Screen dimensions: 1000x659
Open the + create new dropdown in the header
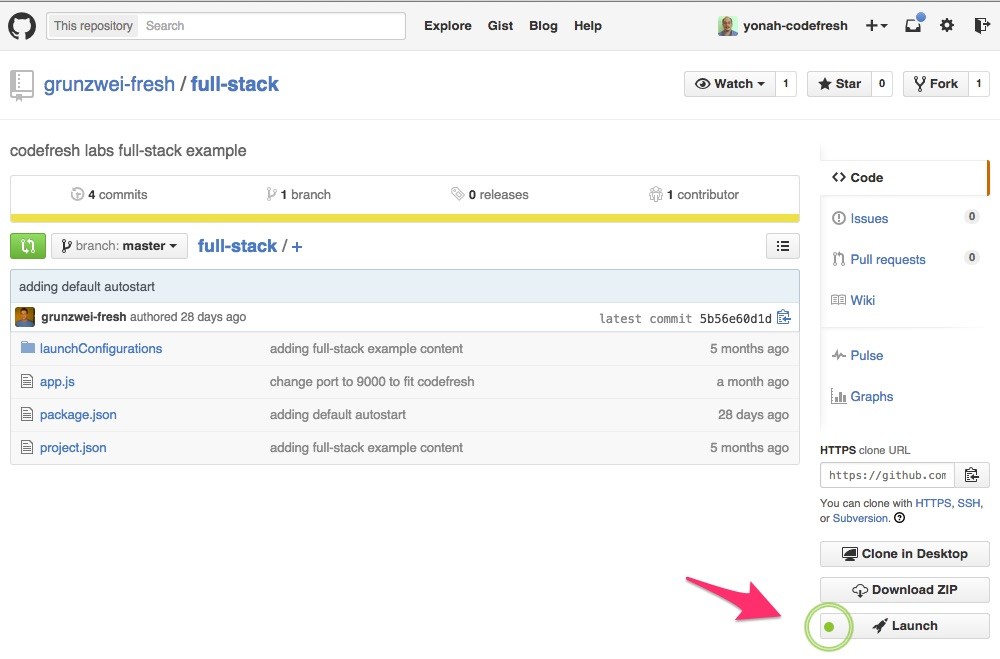point(877,25)
